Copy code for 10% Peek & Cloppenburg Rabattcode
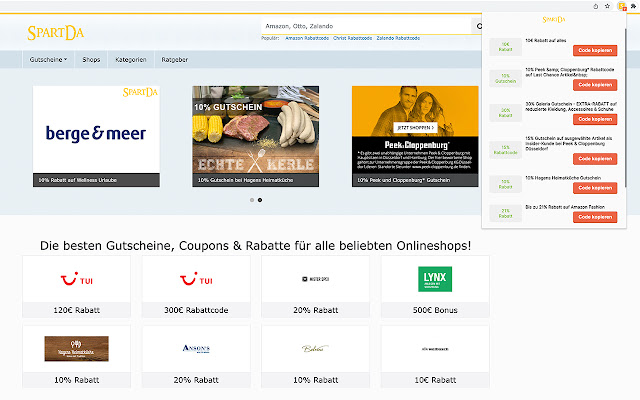The image size is (640, 400). [x=595, y=85]
